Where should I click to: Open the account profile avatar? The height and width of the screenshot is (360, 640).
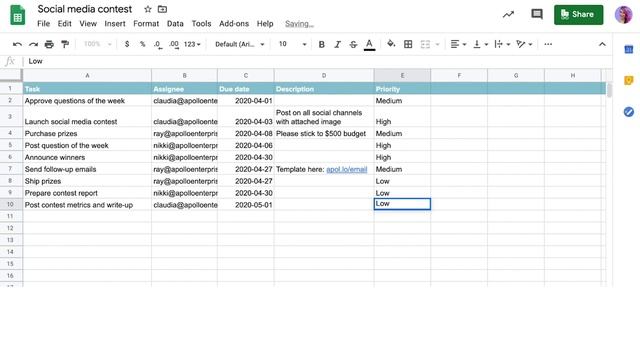tap(623, 15)
